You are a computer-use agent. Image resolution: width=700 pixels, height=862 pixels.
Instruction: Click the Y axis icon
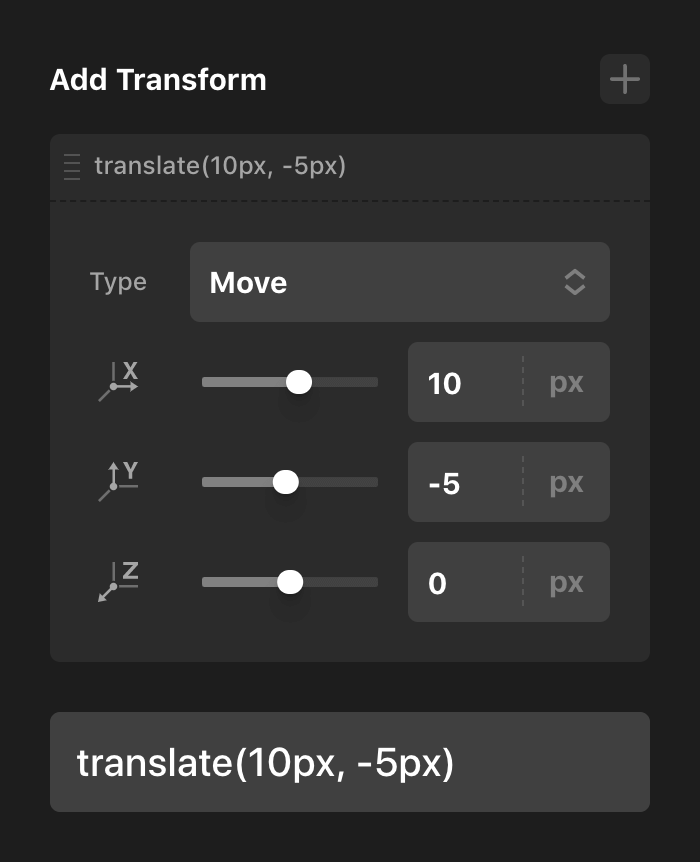click(x=119, y=482)
